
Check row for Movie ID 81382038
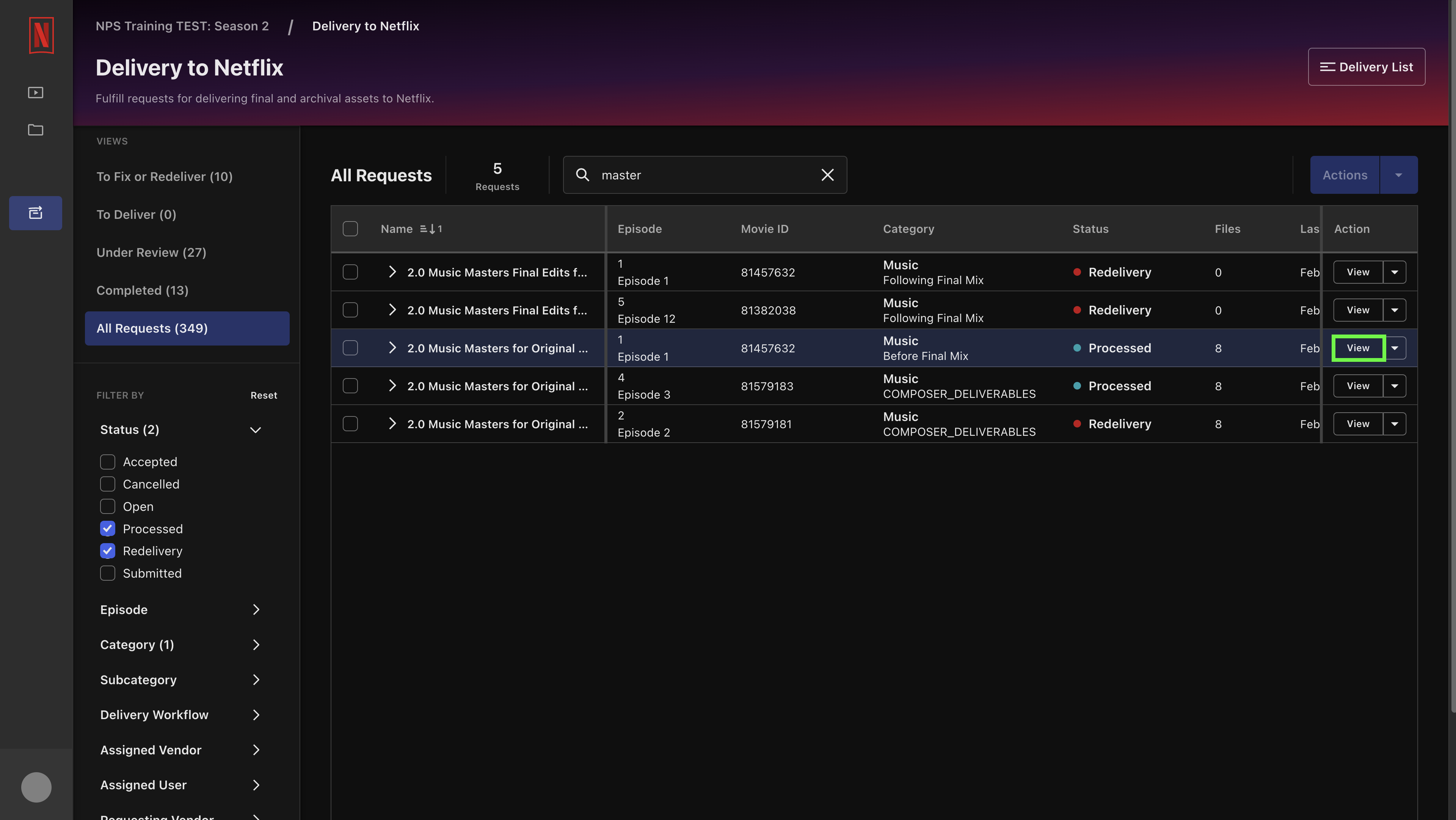click(350, 310)
